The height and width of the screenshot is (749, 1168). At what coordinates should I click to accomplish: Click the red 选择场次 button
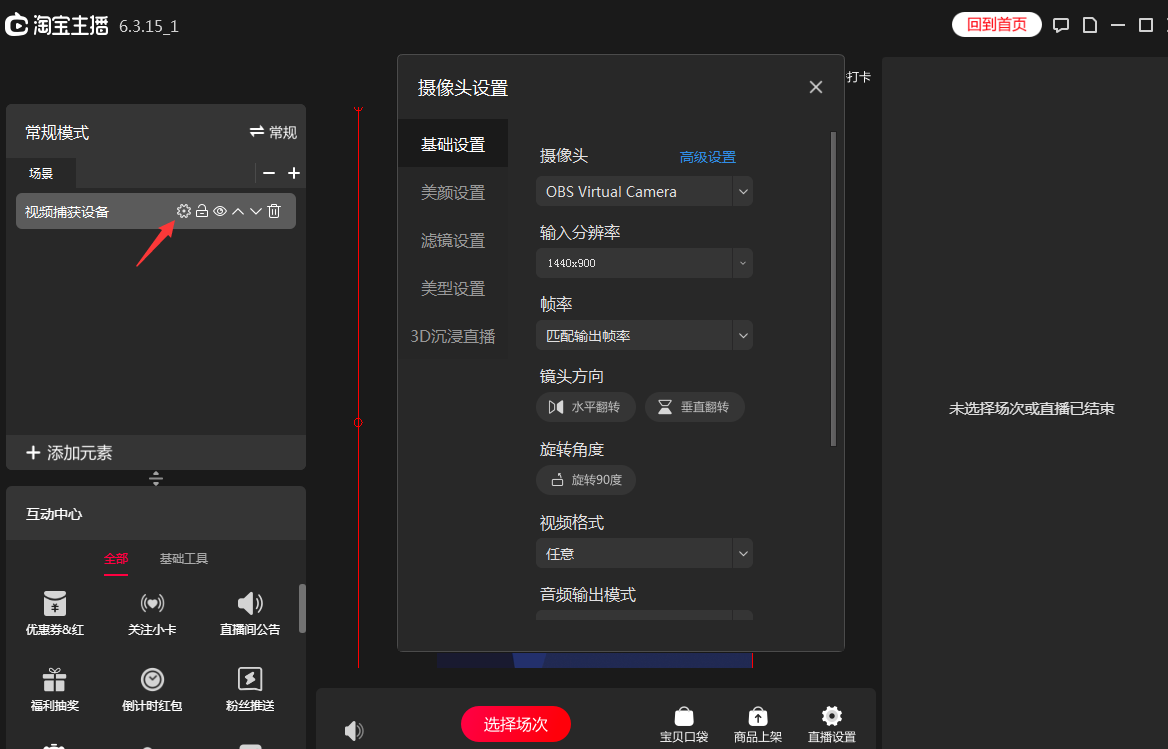tap(516, 724)
